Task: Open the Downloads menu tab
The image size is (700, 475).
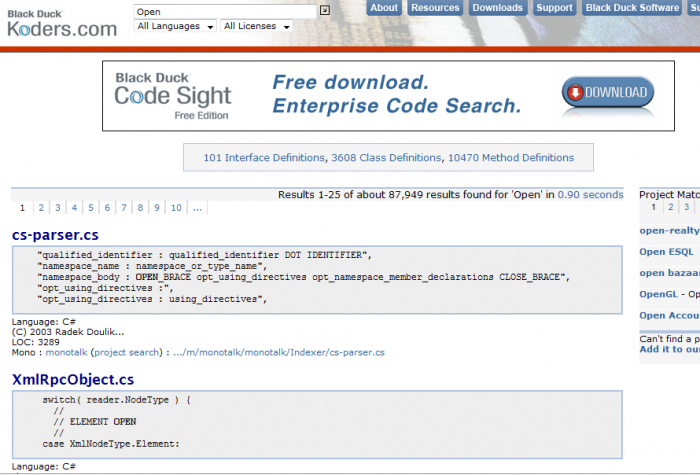Action: [498, 8]
